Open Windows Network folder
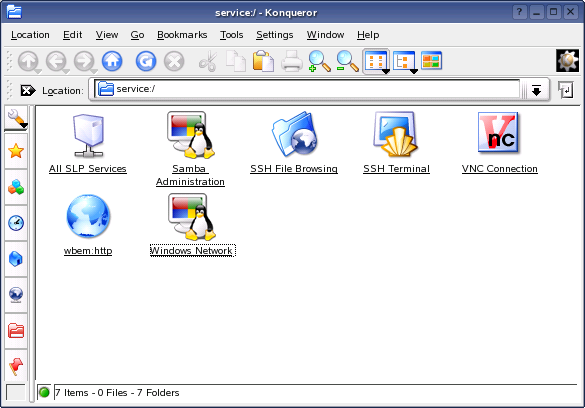The image size is (585, 408). (x=192, y=225)
